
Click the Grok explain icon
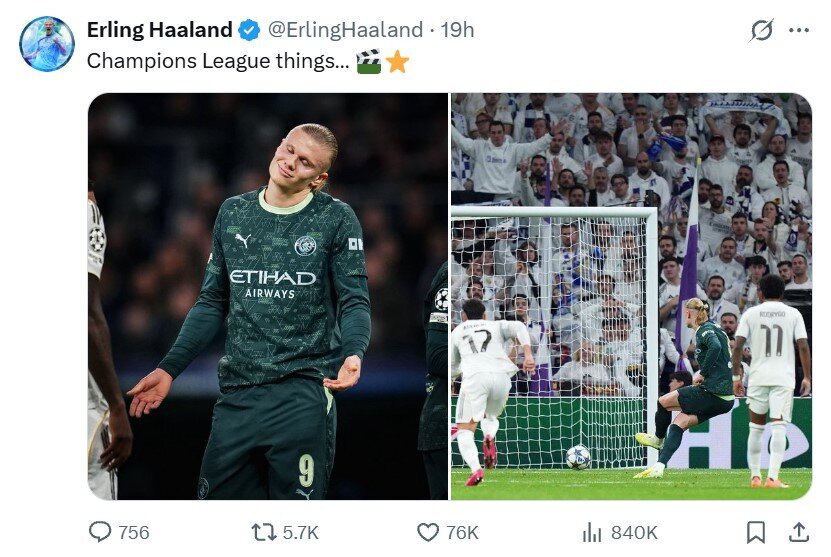(762, 31)
